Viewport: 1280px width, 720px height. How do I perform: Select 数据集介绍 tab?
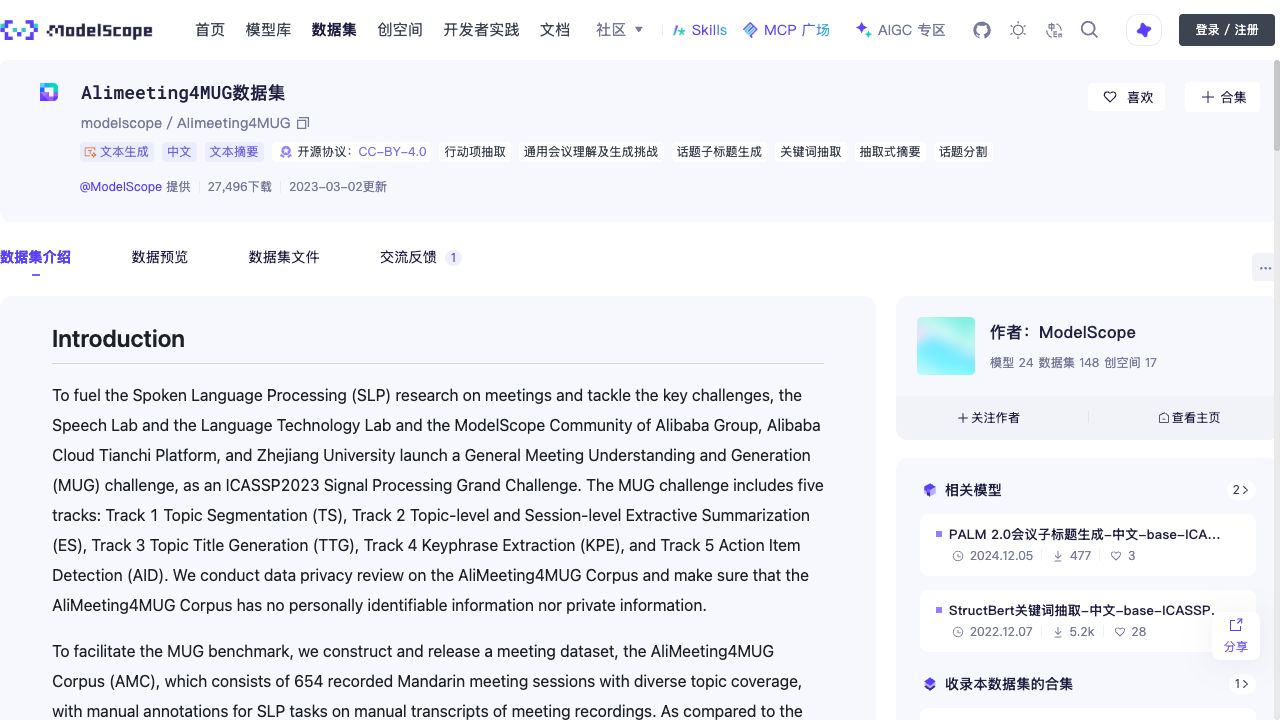pyautogui.click(x=35, y=257)
